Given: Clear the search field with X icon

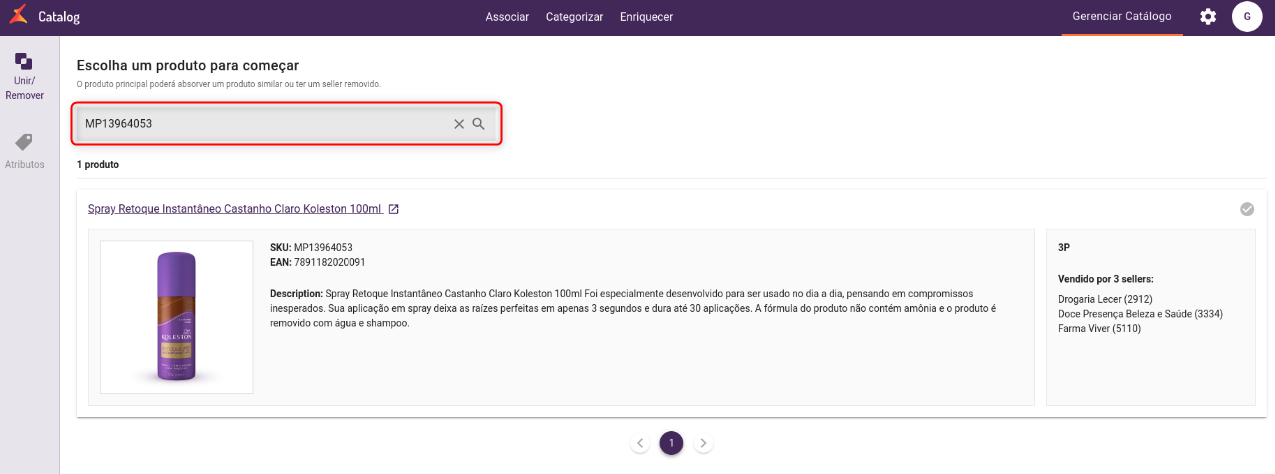Looking at the screenshot, I should click(x=459, y=124).
